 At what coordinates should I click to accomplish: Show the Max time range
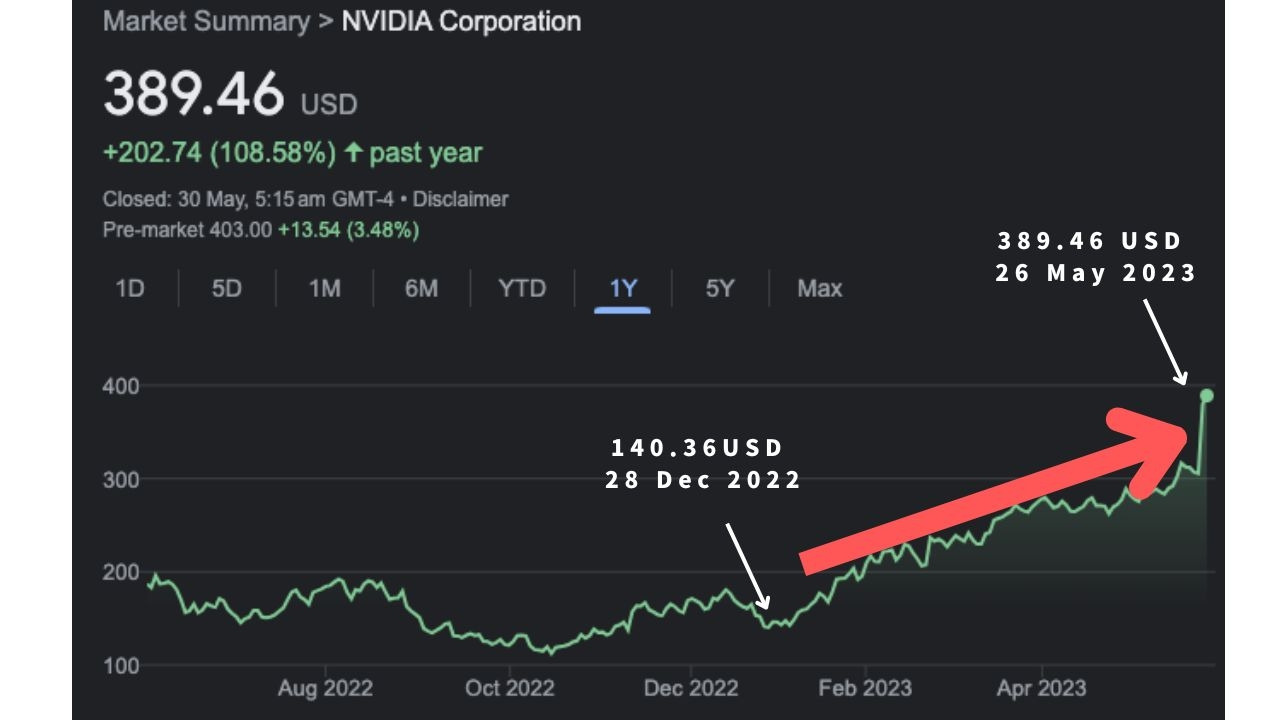819,289
